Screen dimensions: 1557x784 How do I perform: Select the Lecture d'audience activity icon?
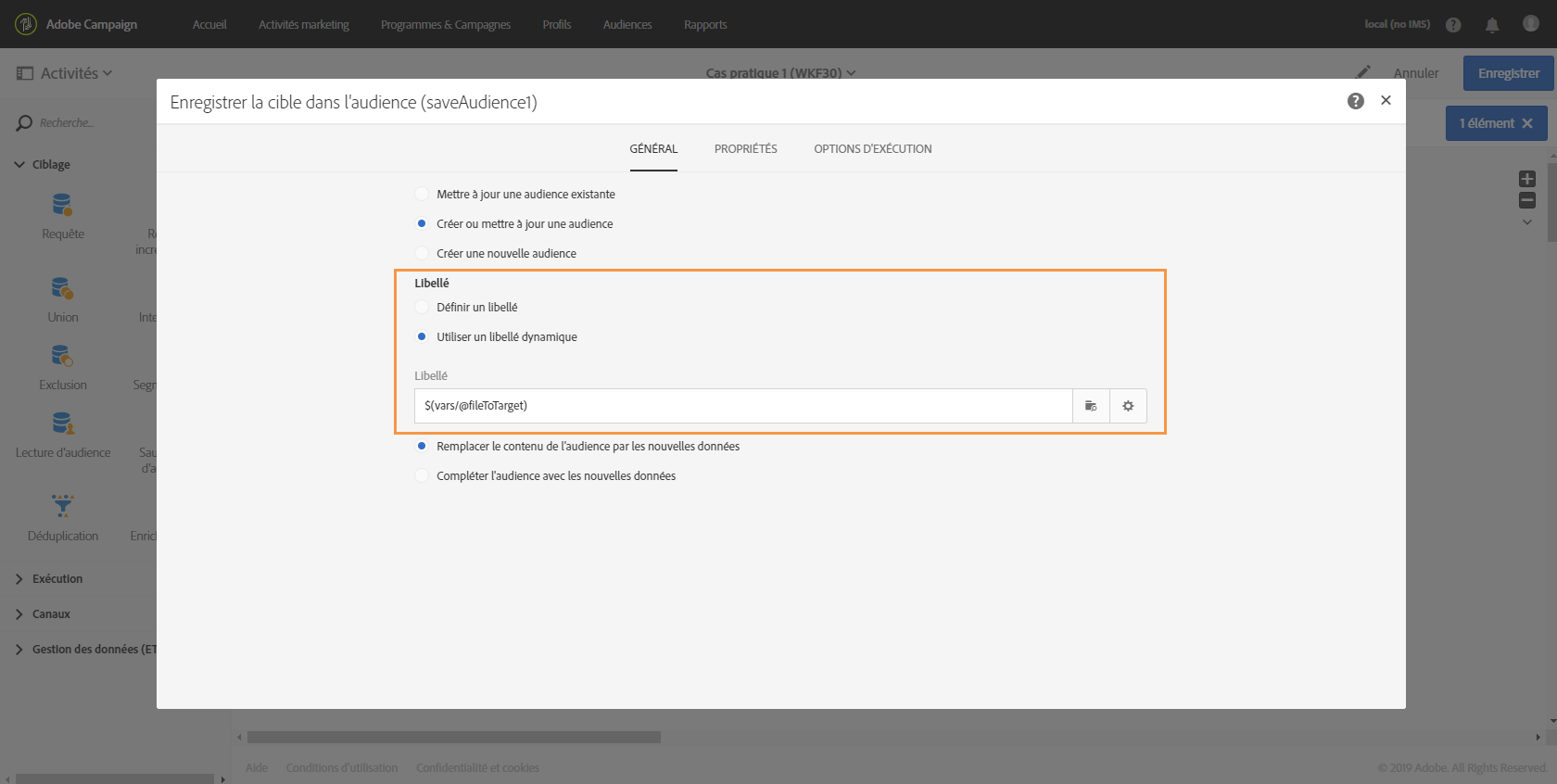[x=62, y=424]
